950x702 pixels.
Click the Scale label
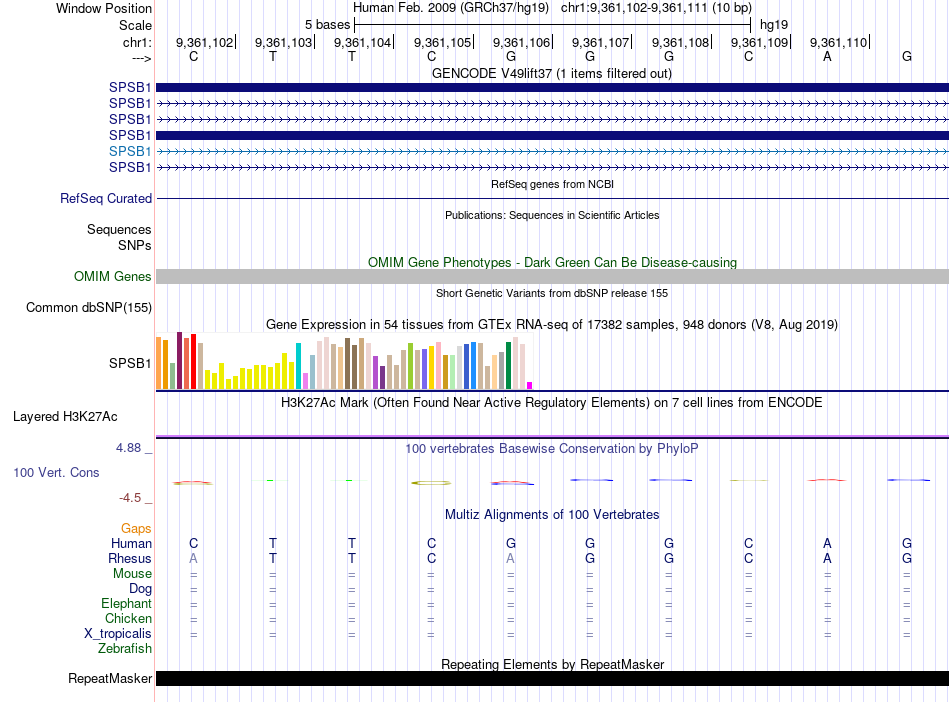[135, 25]
